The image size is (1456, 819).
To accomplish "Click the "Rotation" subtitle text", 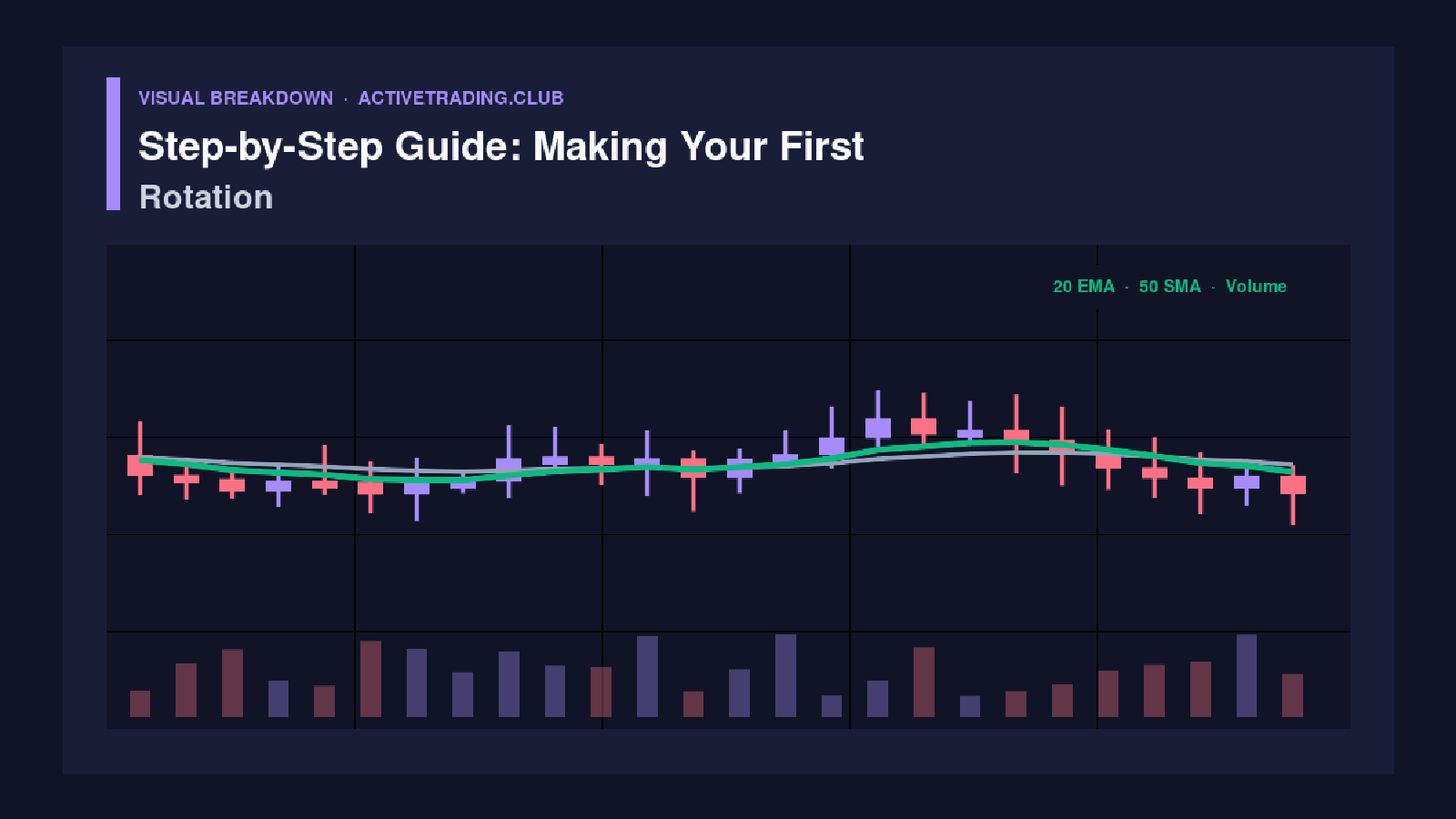I will pos(206,197).
